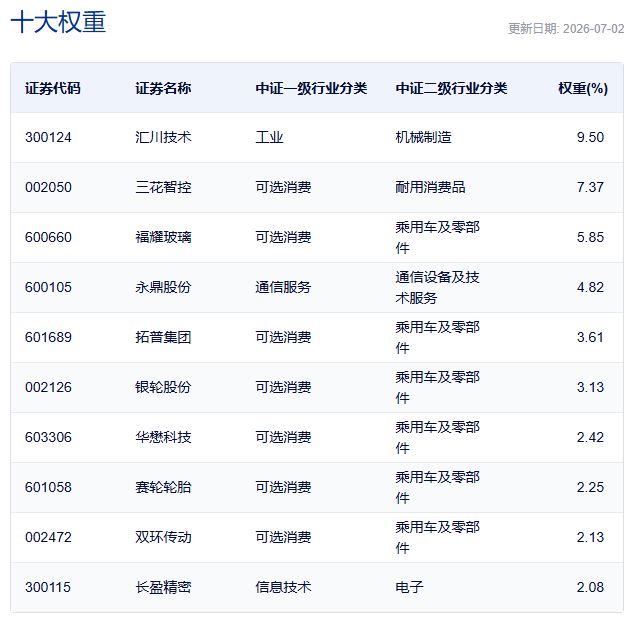The height and width of the screenshot is (618, 631).
Task: Click 可选消费 in the 三花智控 row
Action: point(283,187)
